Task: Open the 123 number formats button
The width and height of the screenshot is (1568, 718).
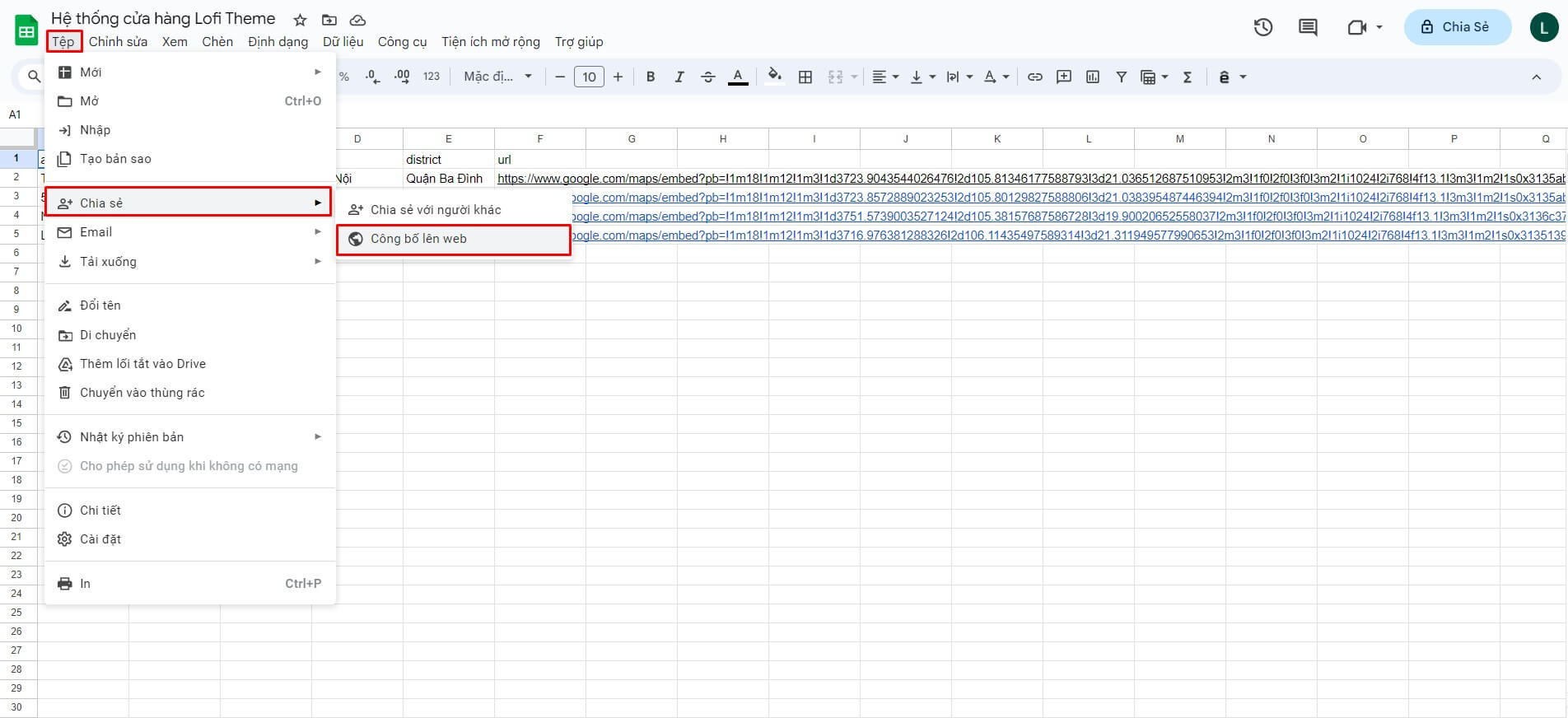Action: click(x=432, y=77)
